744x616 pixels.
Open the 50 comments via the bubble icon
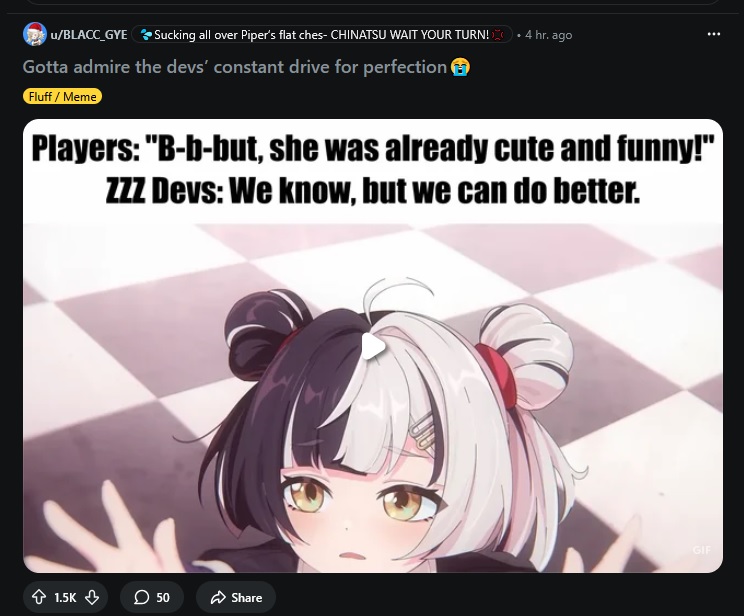coord(141,597)
